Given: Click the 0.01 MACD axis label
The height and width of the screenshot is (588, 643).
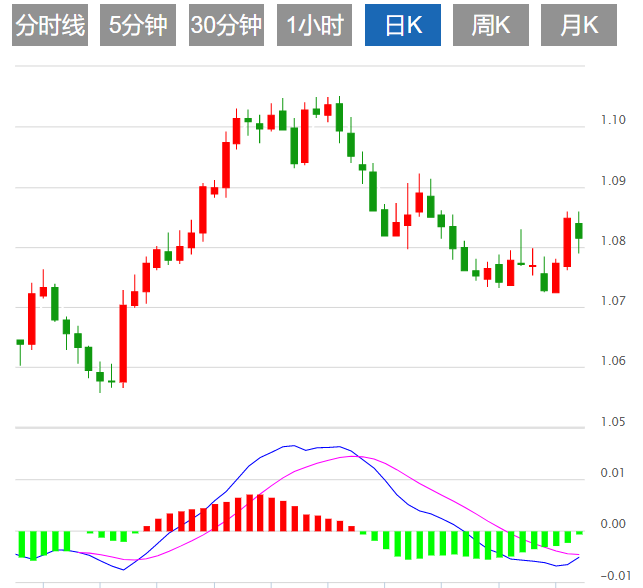Looking at the screenshot, I should click(613, 473).
